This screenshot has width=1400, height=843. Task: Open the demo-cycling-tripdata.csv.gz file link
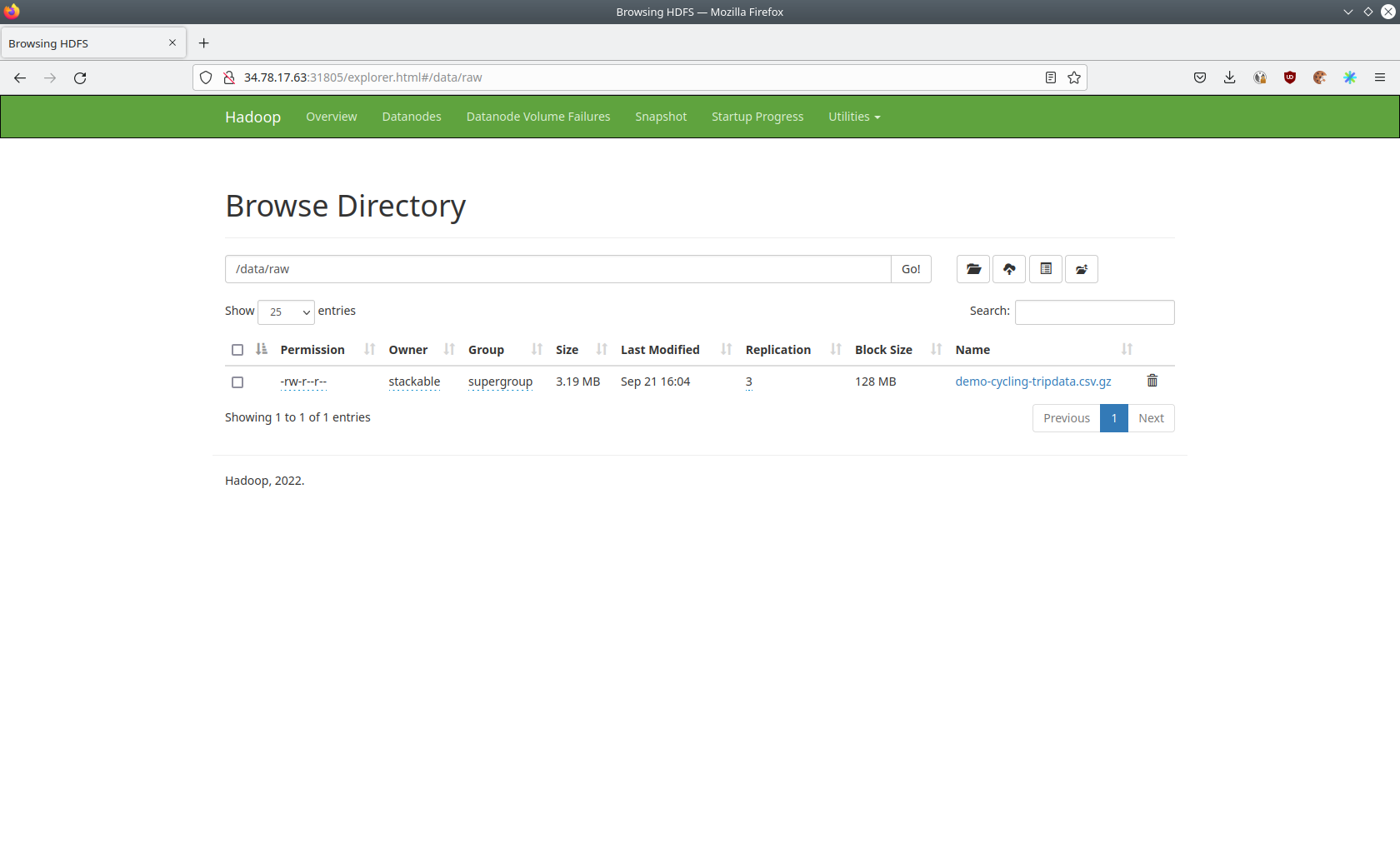1032,381
